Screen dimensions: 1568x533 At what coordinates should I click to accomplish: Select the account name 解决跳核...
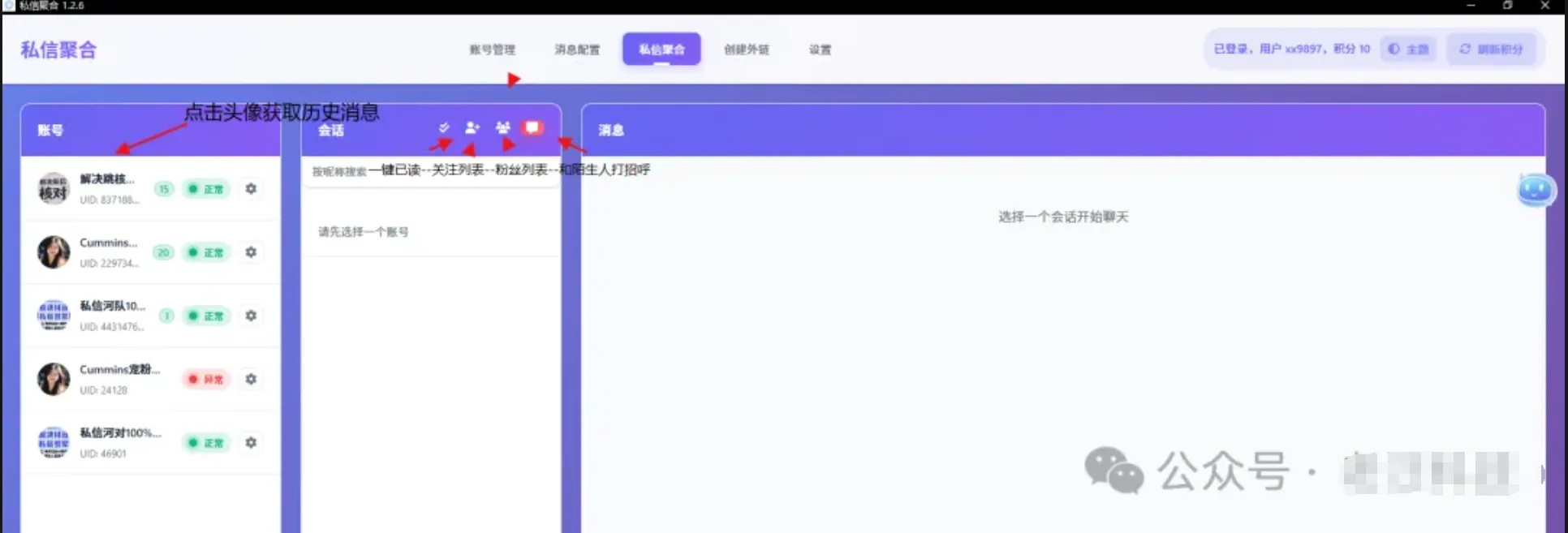click(x=107, y=179)
